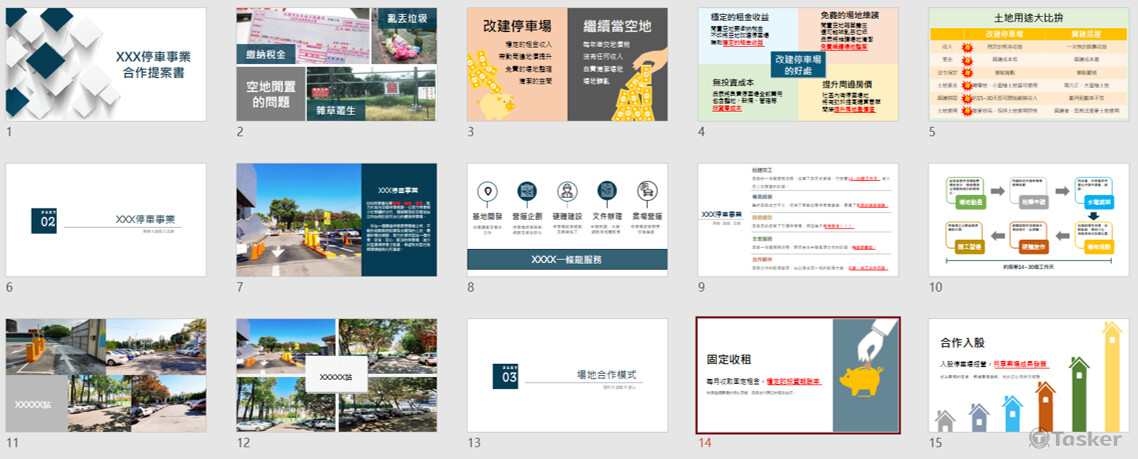Screen dimensions: 1138x459
Task: Click the red slide number 14 label
Action: point(705,443)
